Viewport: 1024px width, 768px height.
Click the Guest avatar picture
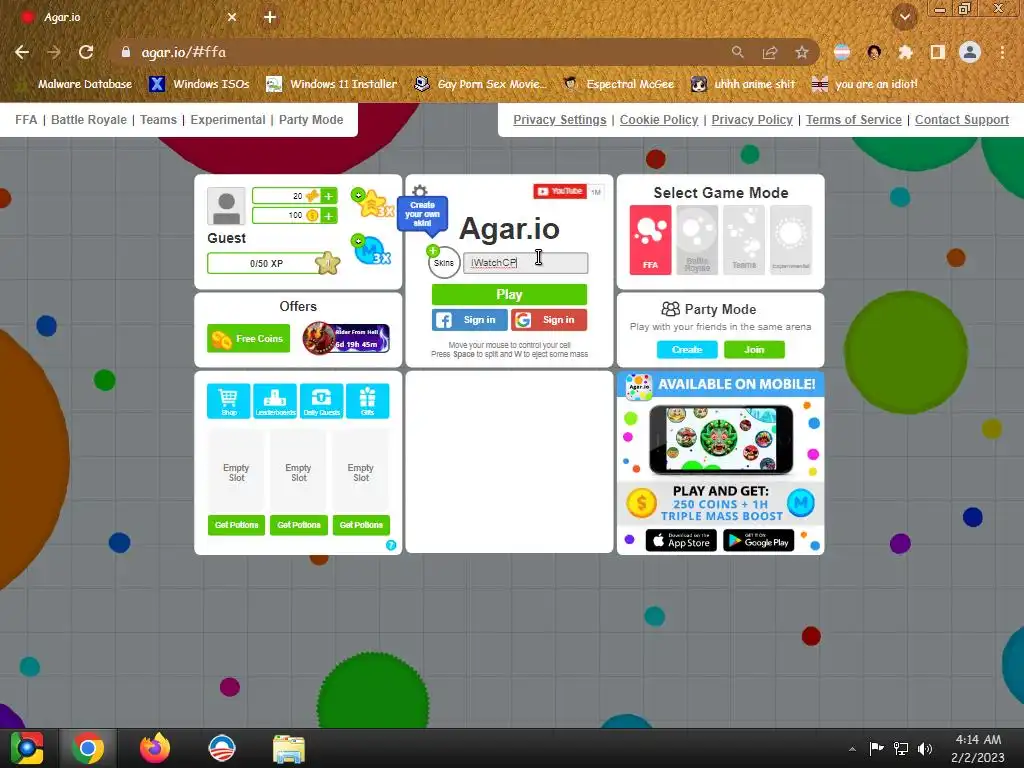coord(226,206)
